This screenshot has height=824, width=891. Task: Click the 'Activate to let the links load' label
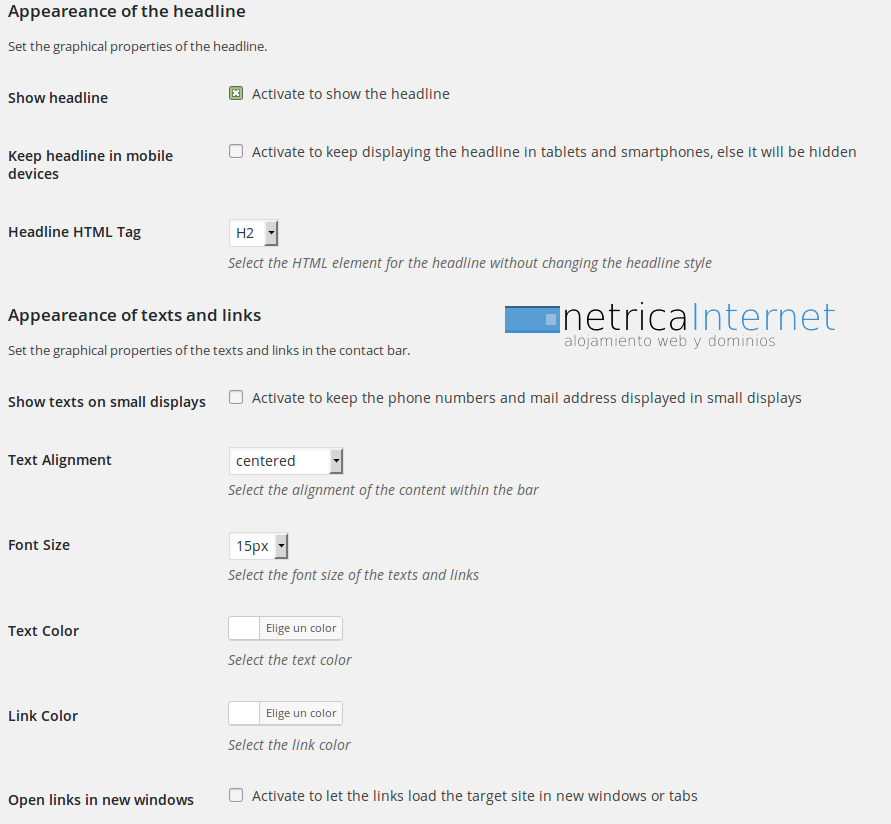pyautogui.click(x=474, y=796)
